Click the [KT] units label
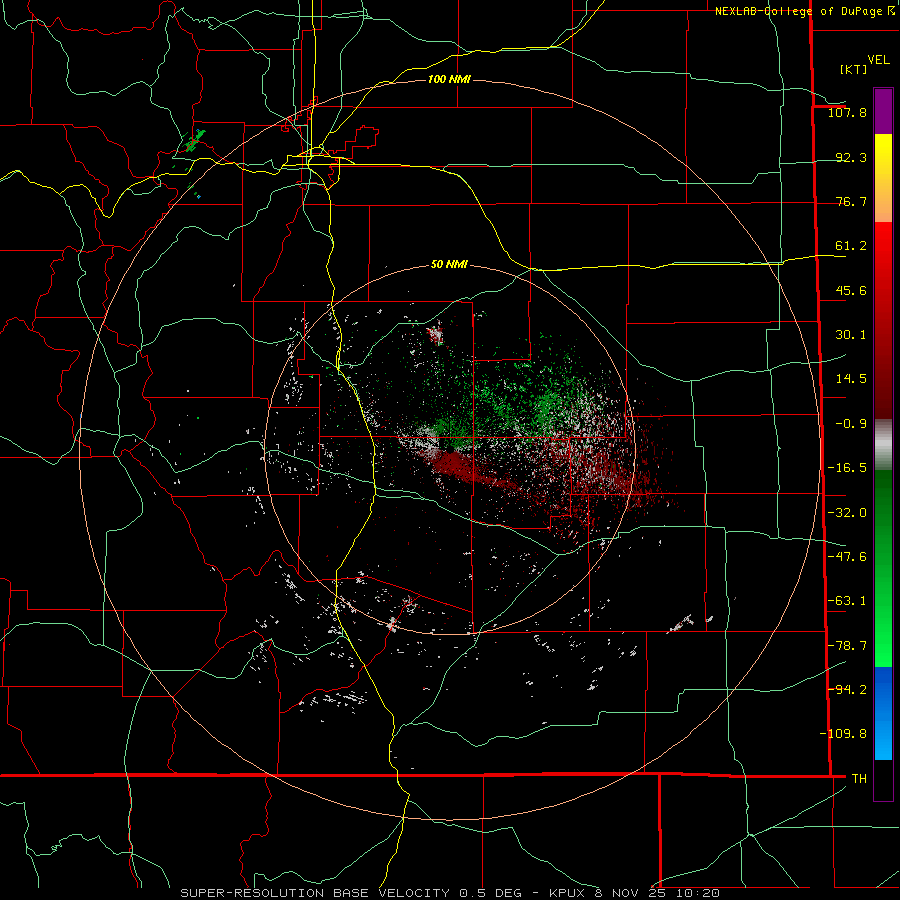 point(853,69)
